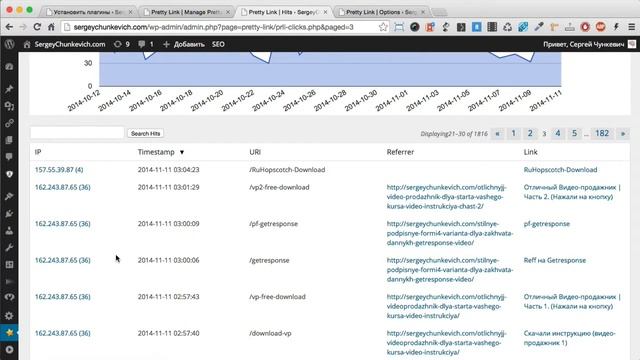Switch to the Pretty Link Options tab
640x360 pixels.
(381, 12)
